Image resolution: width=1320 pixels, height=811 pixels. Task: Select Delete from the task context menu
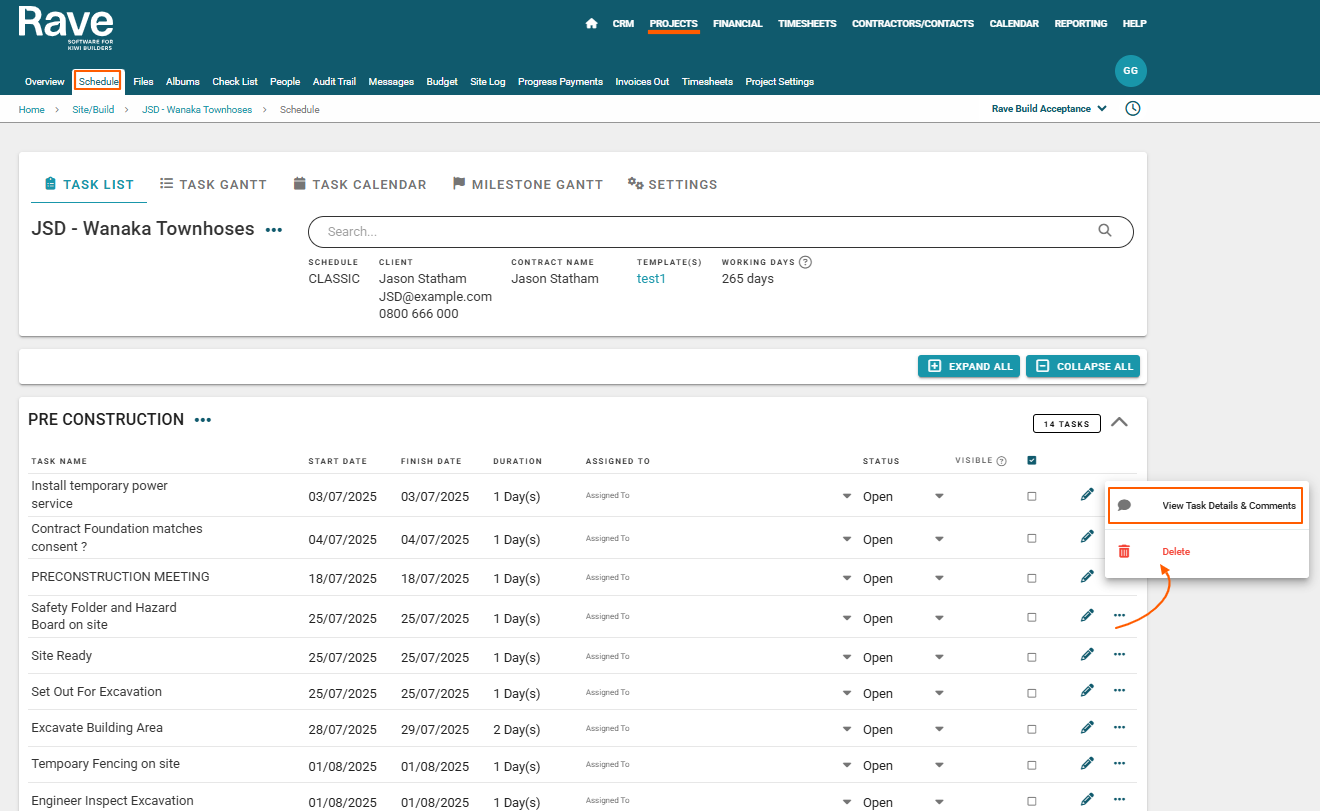[1175, 552]
